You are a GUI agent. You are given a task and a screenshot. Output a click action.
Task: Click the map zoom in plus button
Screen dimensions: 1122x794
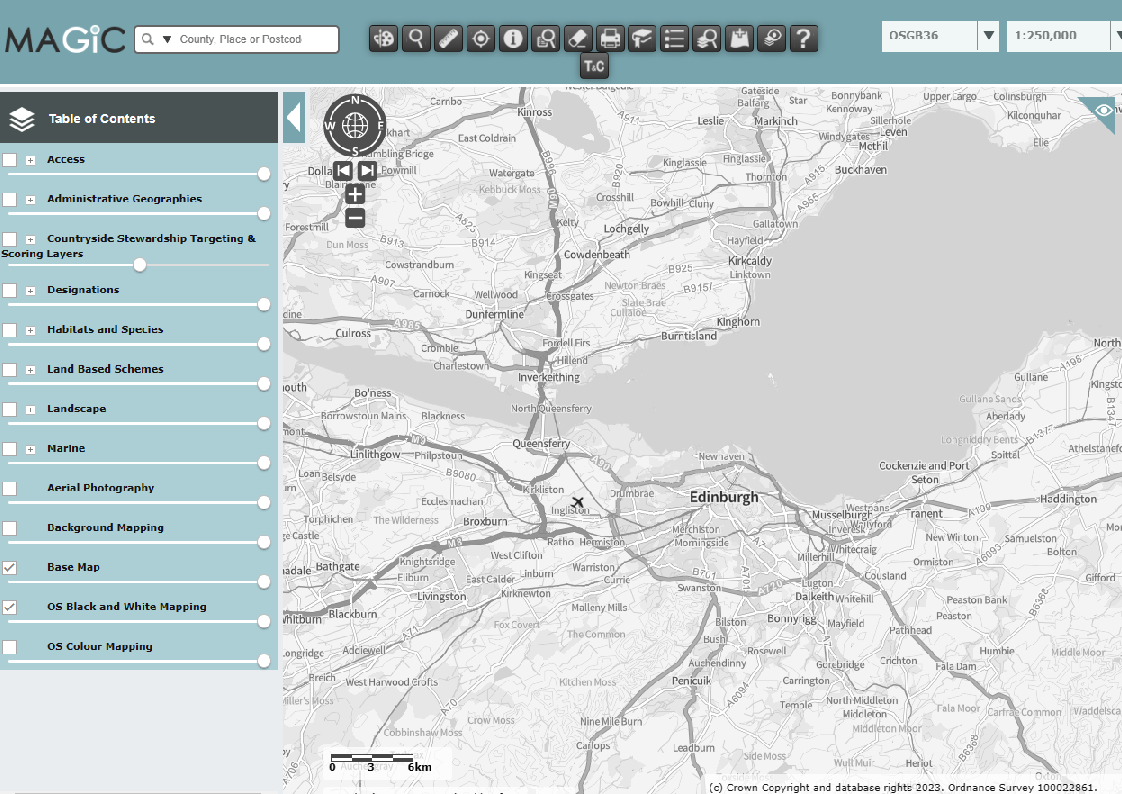[355, 195]
